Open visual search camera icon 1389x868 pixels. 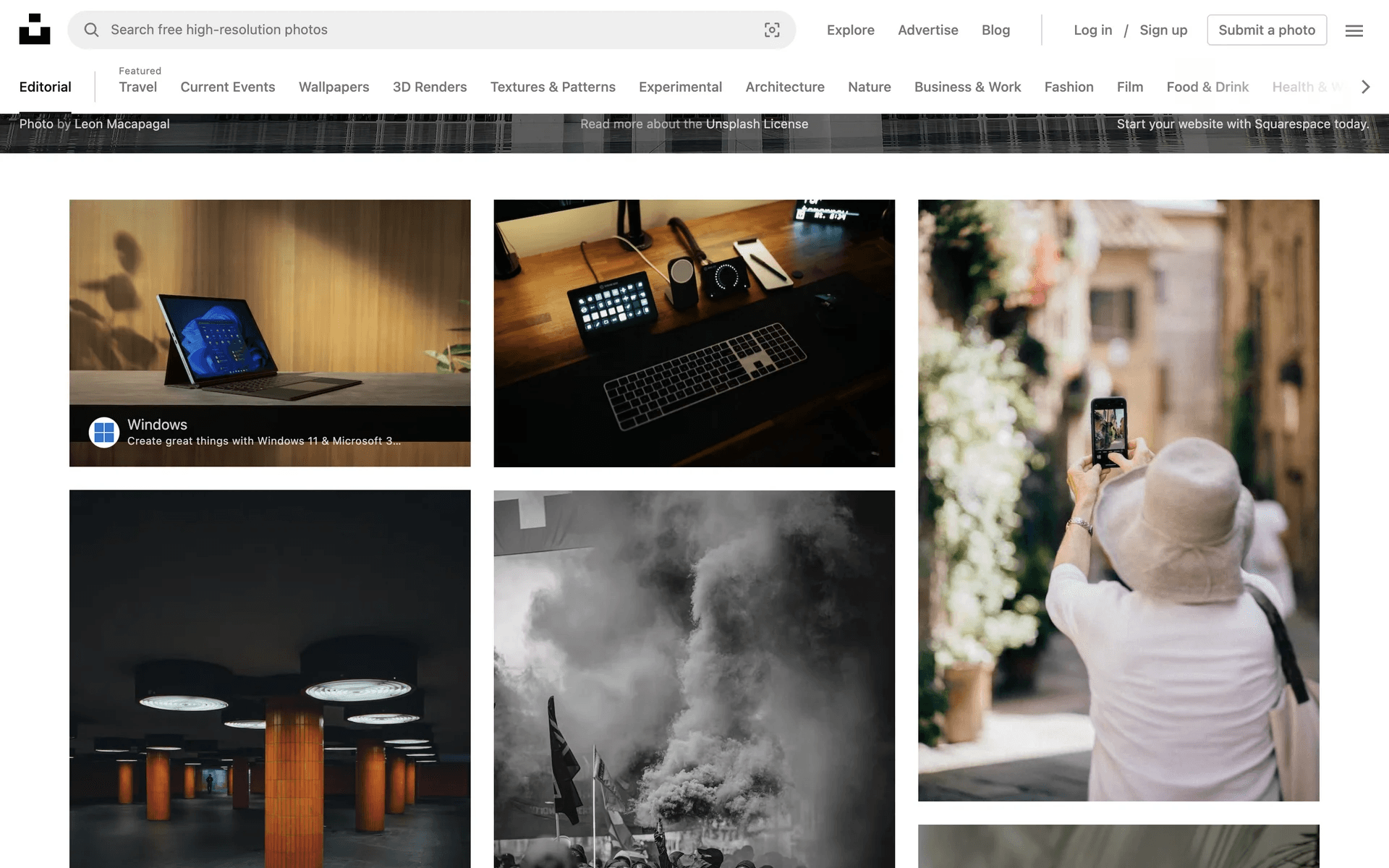point(772,30)
